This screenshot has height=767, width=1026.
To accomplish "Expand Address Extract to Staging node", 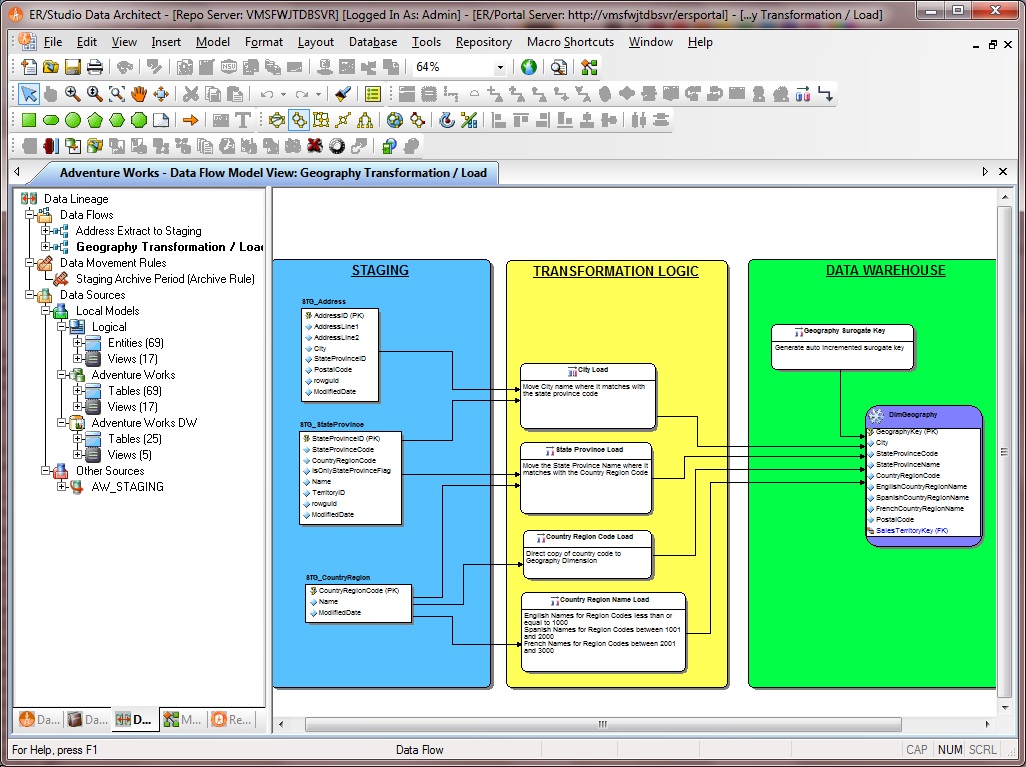I will [x=45, y=230].
